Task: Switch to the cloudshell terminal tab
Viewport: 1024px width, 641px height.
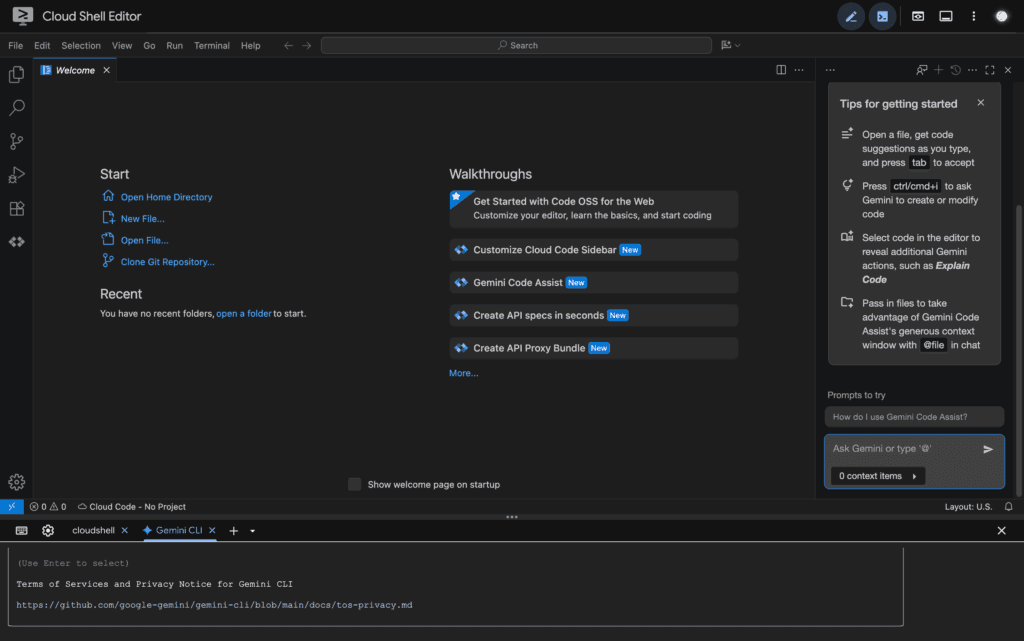Action: [x=93, y=530]
